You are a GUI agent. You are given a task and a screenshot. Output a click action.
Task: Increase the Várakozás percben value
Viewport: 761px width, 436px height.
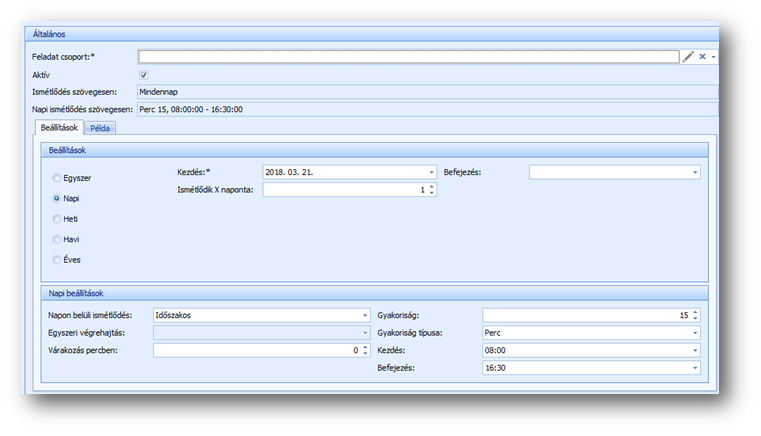tap(364, 347)
